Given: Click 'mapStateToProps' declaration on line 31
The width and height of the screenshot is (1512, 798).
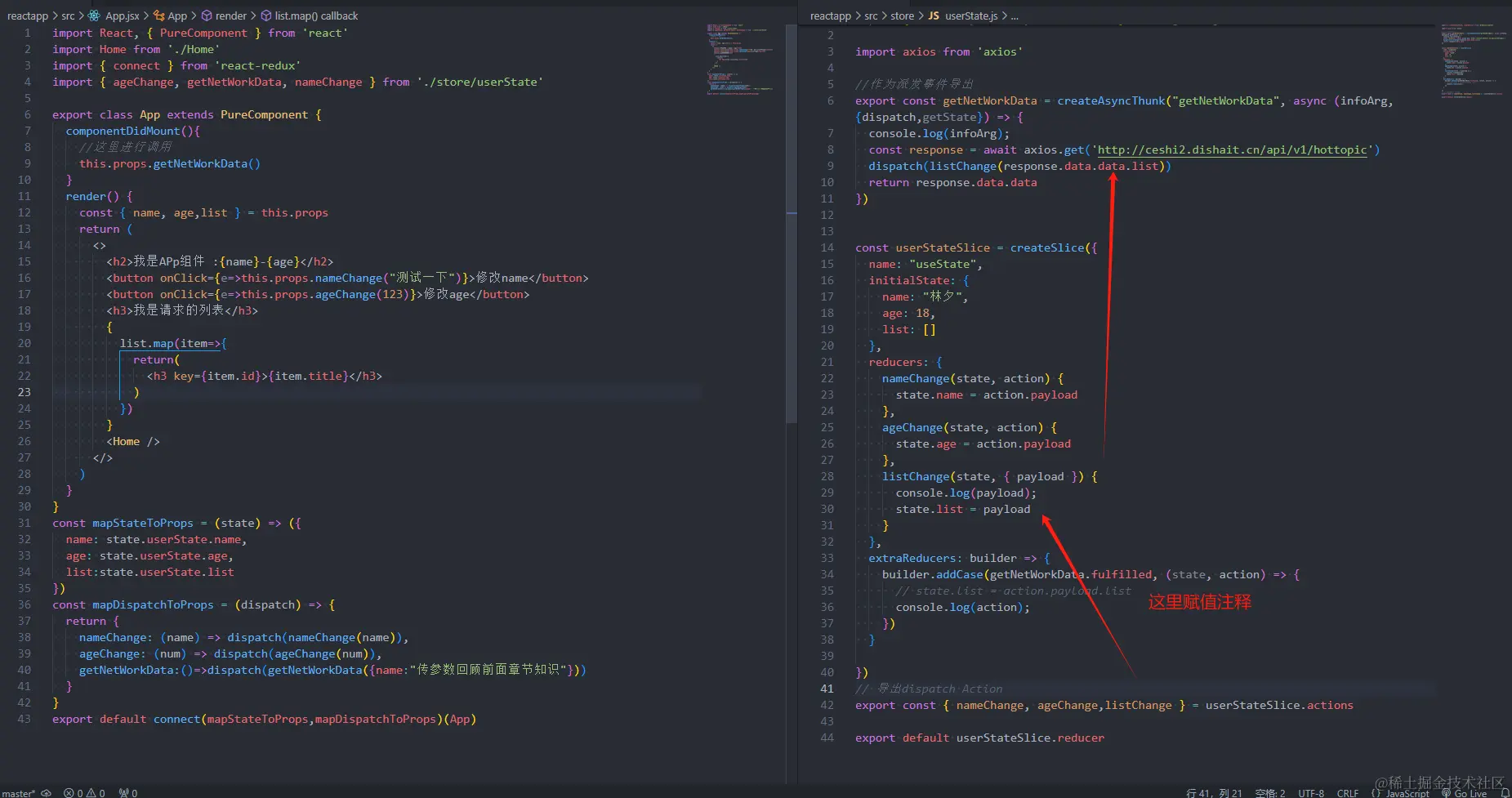Looking at the screenshot, I should 143,523.
